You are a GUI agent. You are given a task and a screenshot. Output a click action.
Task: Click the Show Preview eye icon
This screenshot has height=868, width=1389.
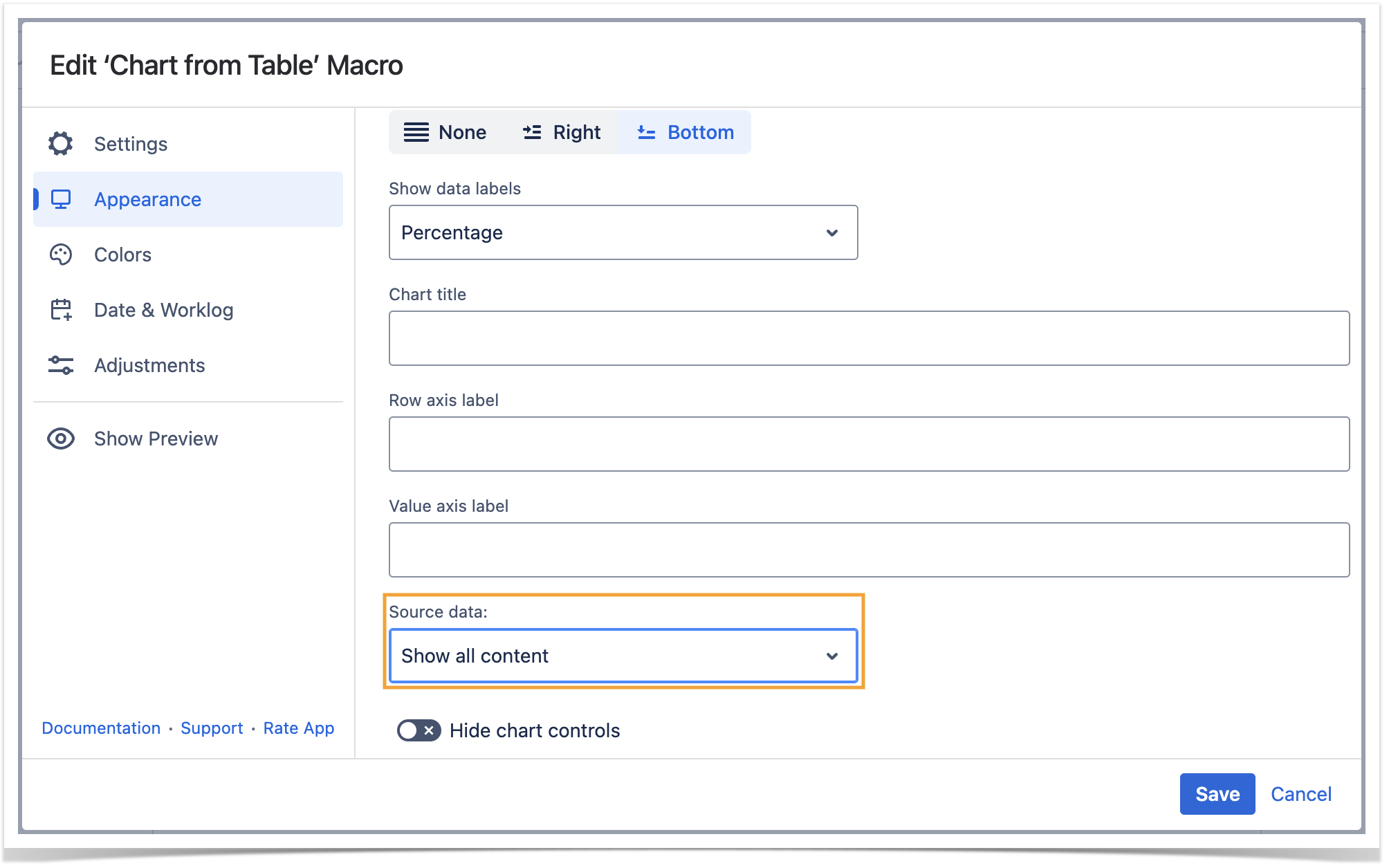(61, 438)
